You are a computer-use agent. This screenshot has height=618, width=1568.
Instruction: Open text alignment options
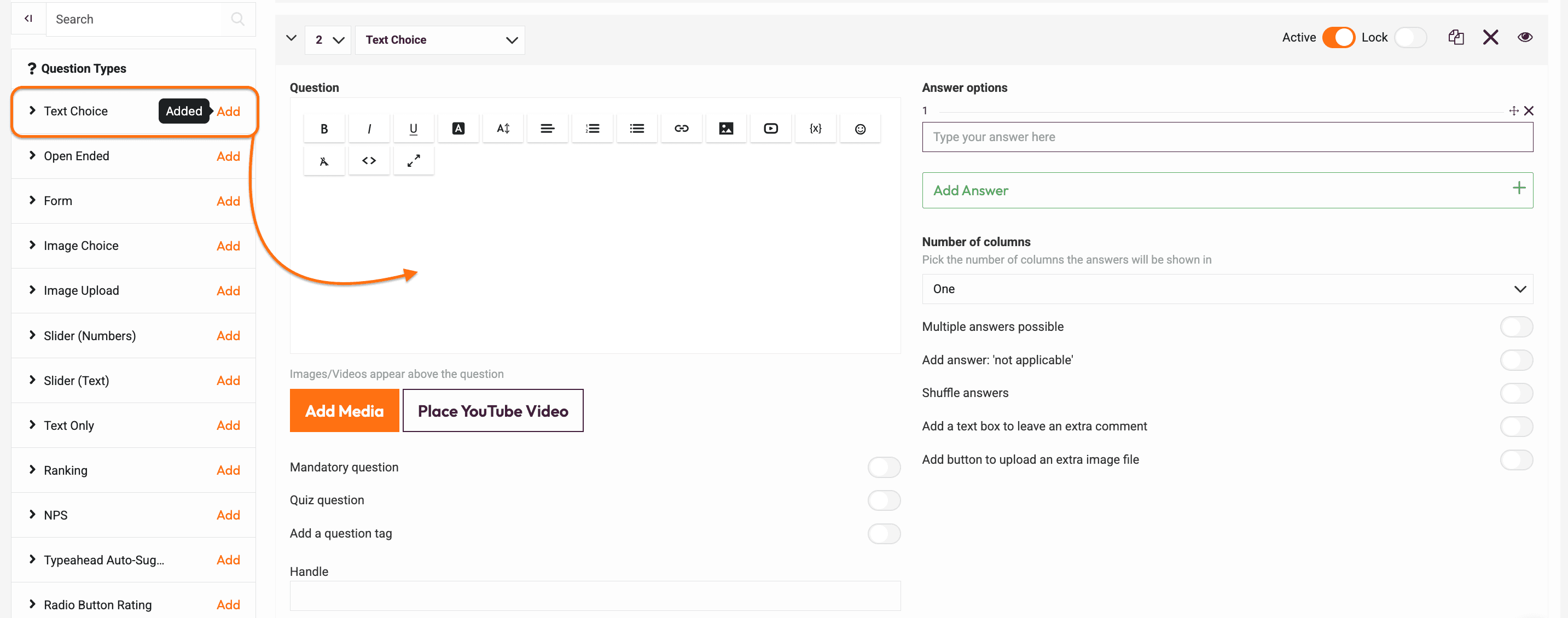(547, 129)
